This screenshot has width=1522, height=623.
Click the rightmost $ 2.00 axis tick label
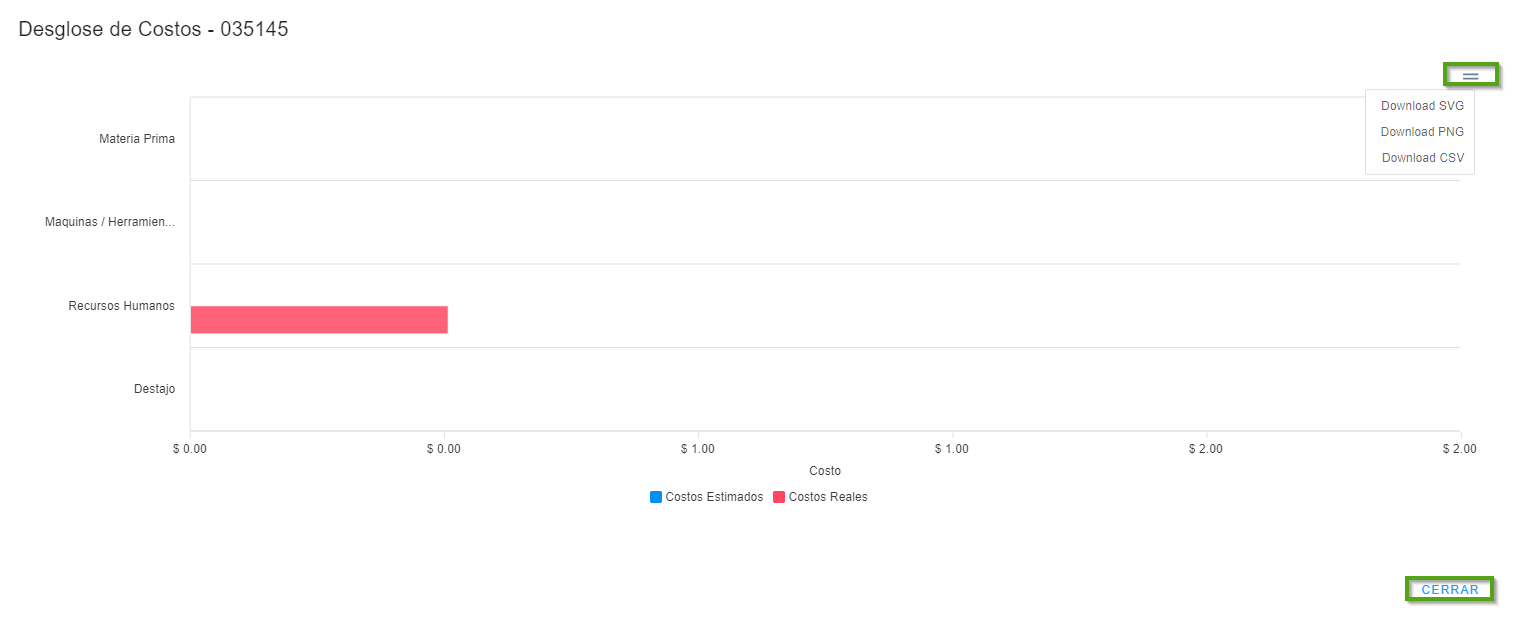pyautogui.click(x=1459, y=450)
